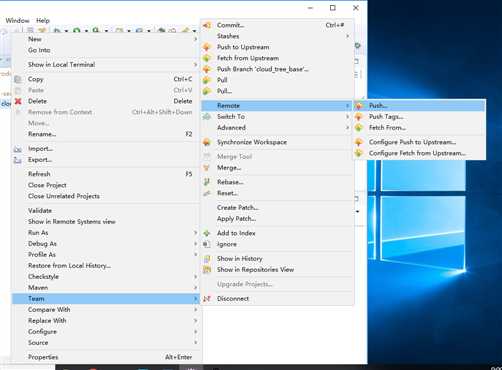502x370 pixels.
Task: Open the Advanced submenu
Action: click(276, 128)
